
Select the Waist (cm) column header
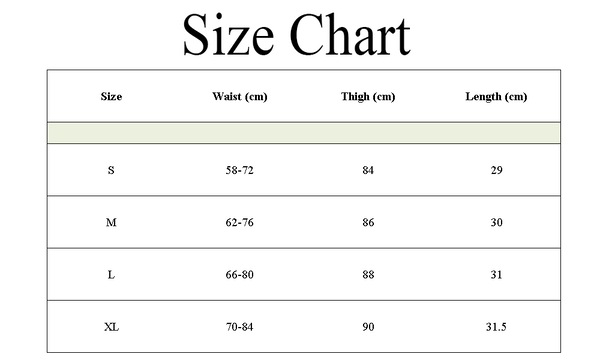click(x=240, y=96)
